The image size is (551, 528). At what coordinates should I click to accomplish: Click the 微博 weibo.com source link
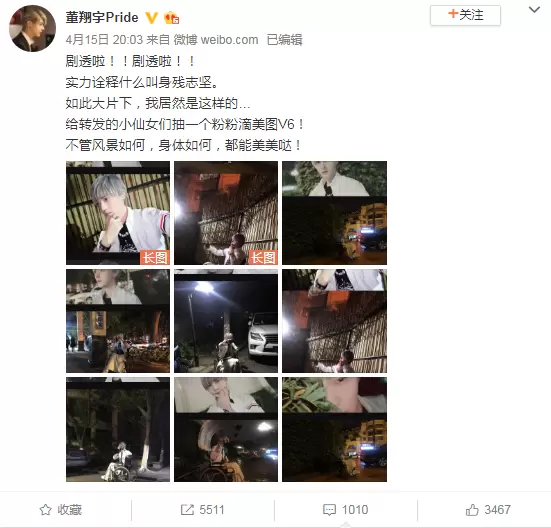(216, 40)
